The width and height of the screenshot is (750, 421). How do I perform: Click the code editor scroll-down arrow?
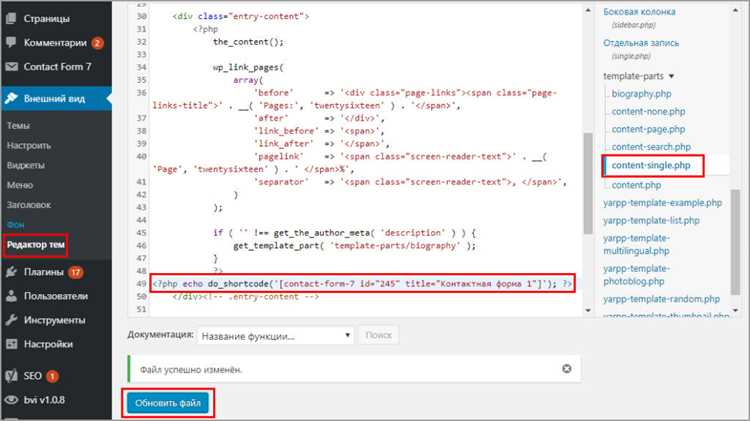[x=588, y=310]
